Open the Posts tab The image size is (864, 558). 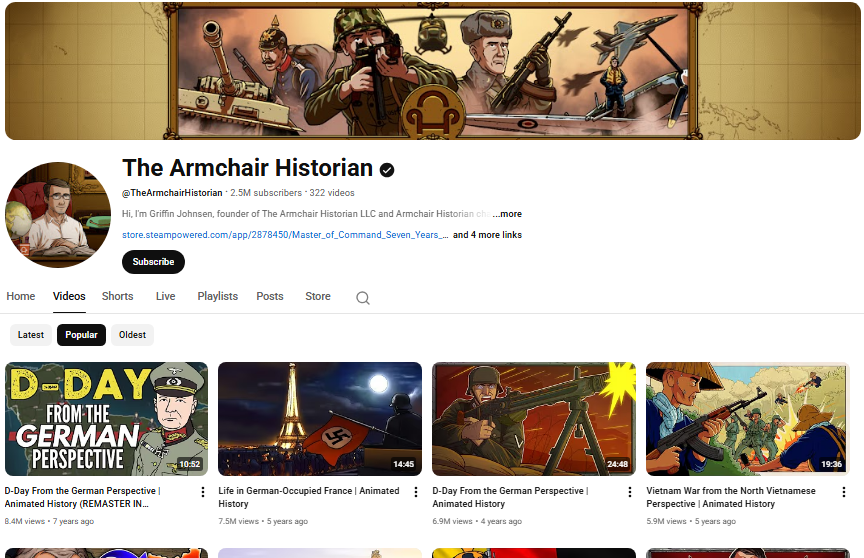click(269, 296)
